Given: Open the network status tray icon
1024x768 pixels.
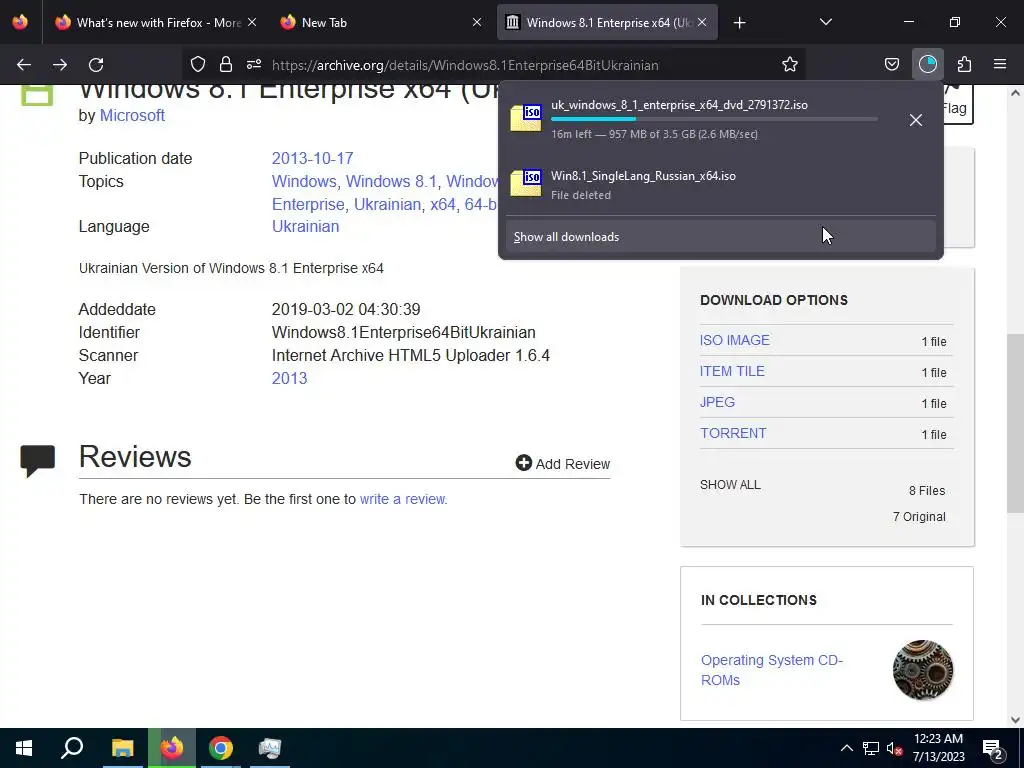Looking at the screenshot, I should coord(871,748).
